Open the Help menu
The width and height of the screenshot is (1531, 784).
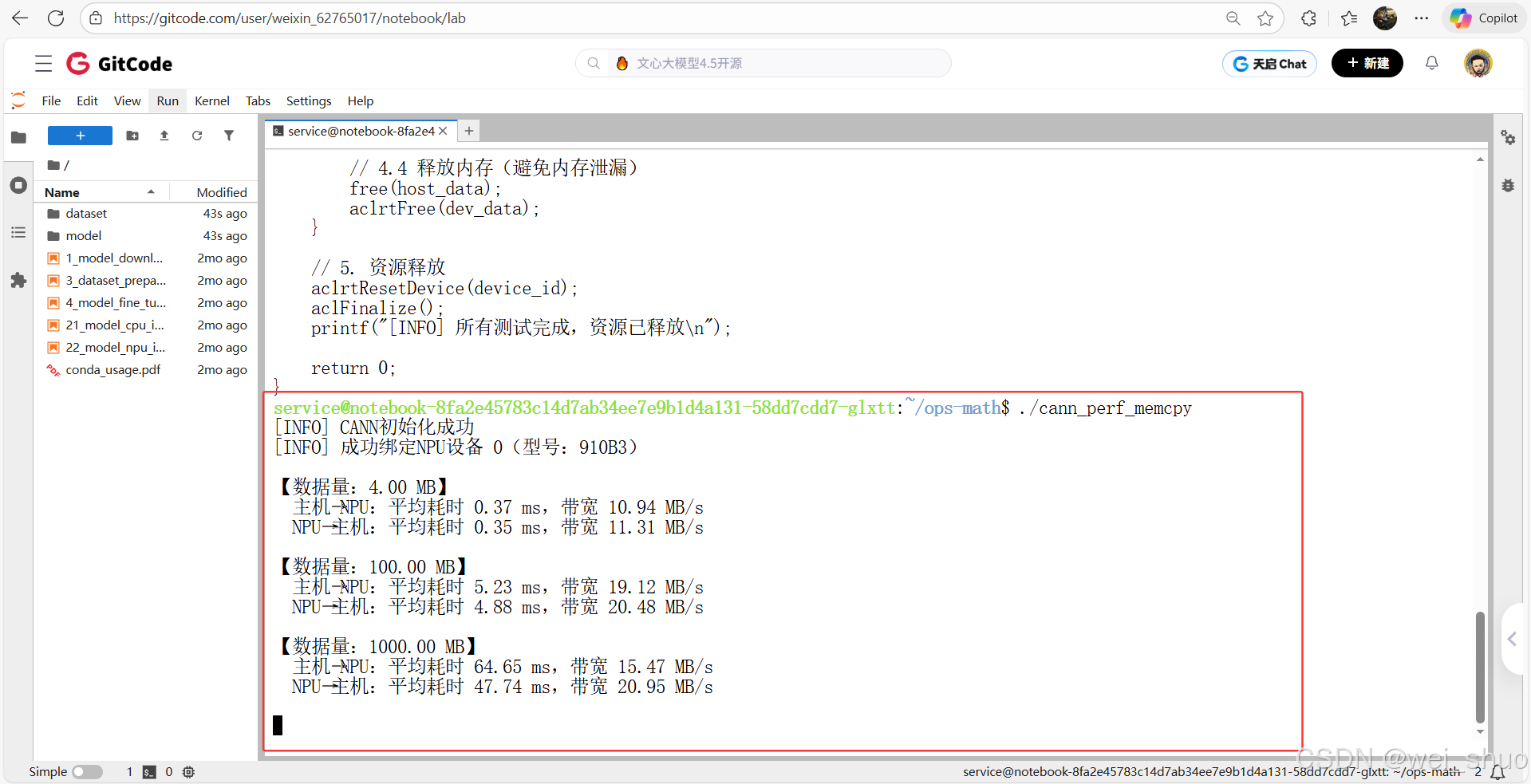tap(361, 100)
